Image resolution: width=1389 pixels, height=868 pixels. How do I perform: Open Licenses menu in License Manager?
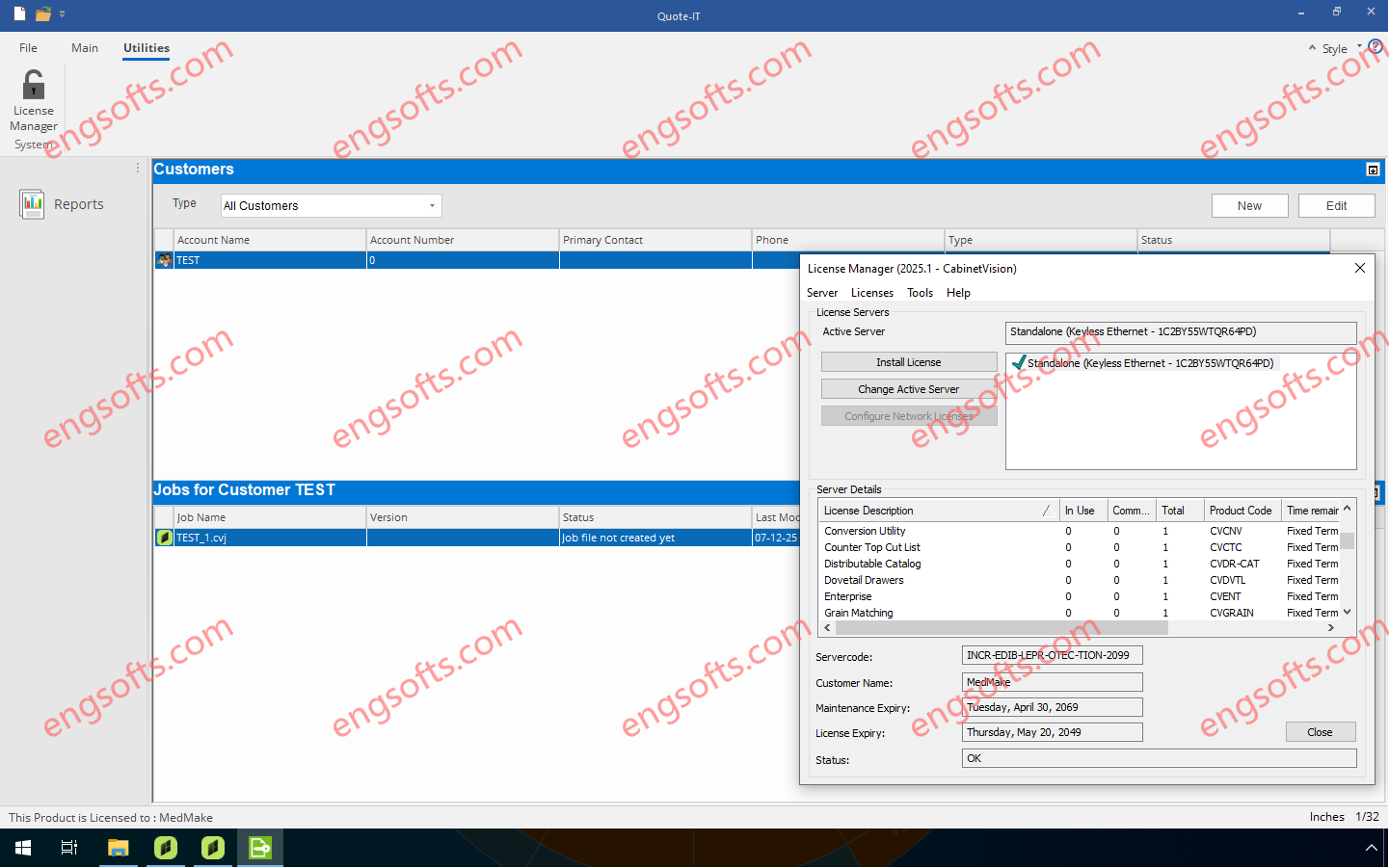(872, 293)
